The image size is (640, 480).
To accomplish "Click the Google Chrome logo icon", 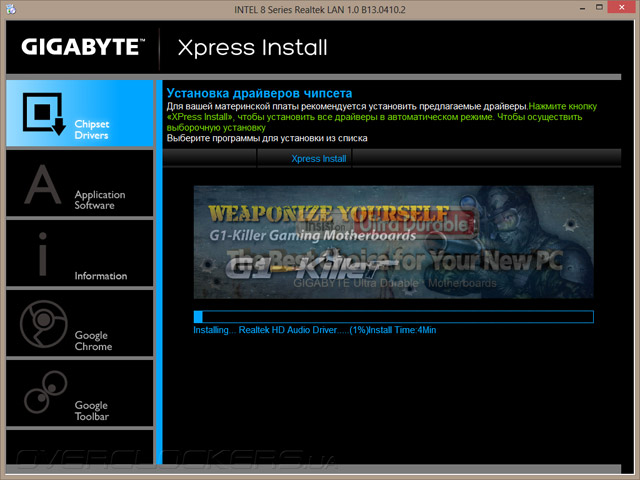I will click(44, 324).
